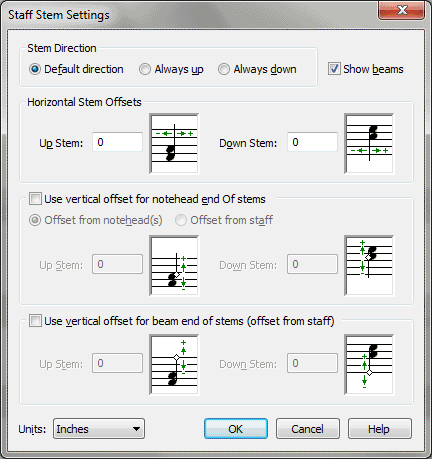Image resolution: width=432 pixels, height=459 pixels.
Task: Click the notehead-end Down Stem illustration
Action: point(369,266)
